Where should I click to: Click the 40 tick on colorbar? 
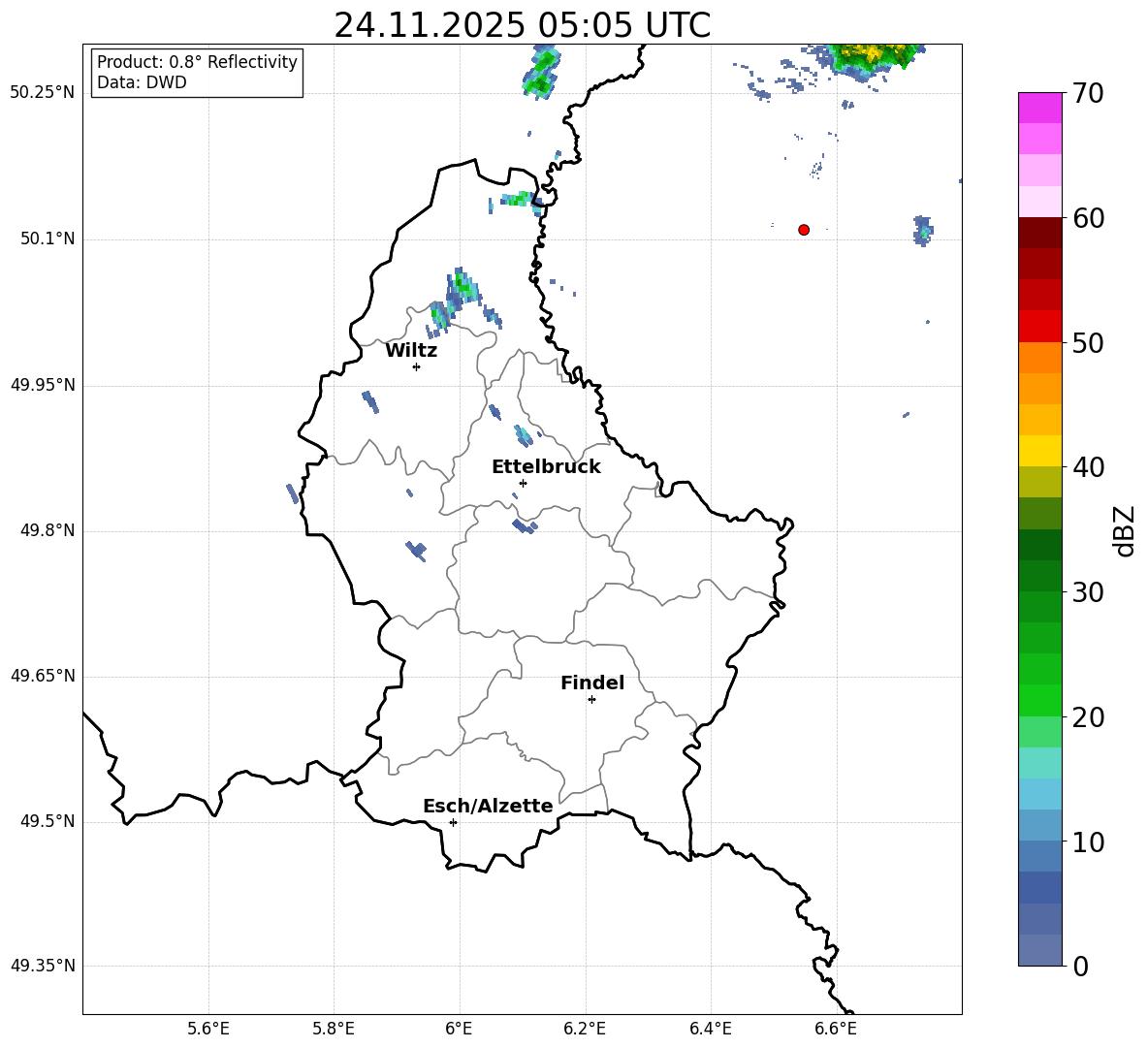pos(1088,467)
